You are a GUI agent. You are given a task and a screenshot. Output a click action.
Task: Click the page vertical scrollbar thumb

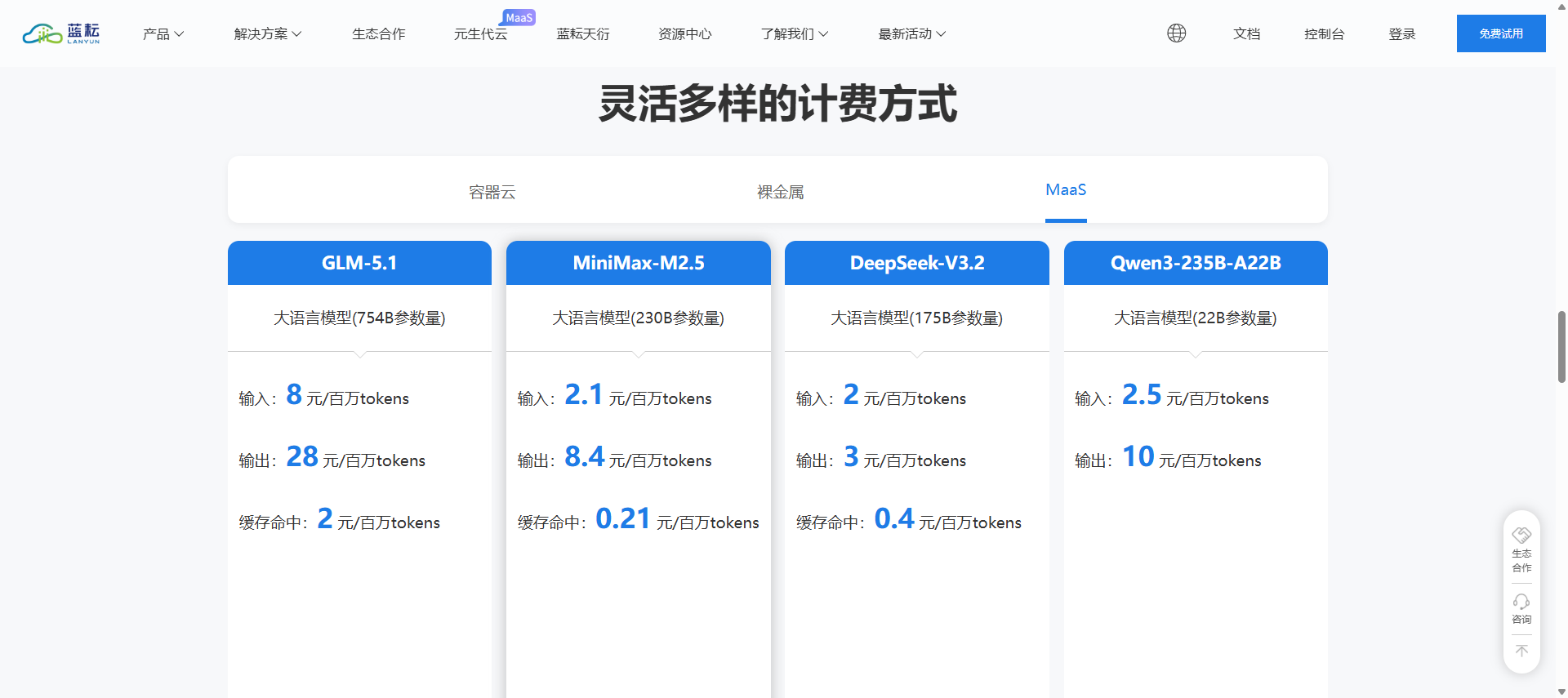click(x=1561, y=346)
